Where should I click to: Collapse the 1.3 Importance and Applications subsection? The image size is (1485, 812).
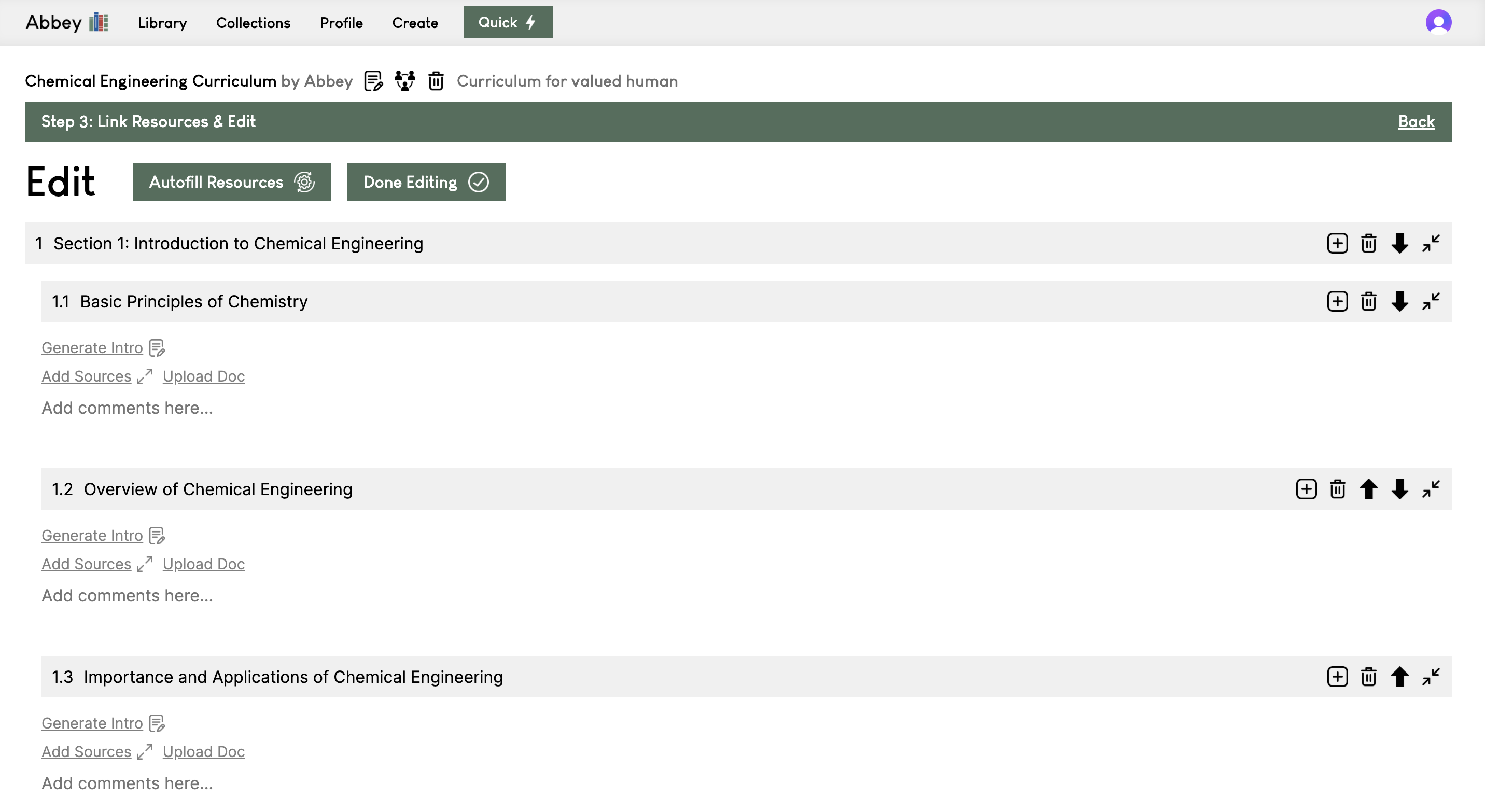(x=1430, y=677)
